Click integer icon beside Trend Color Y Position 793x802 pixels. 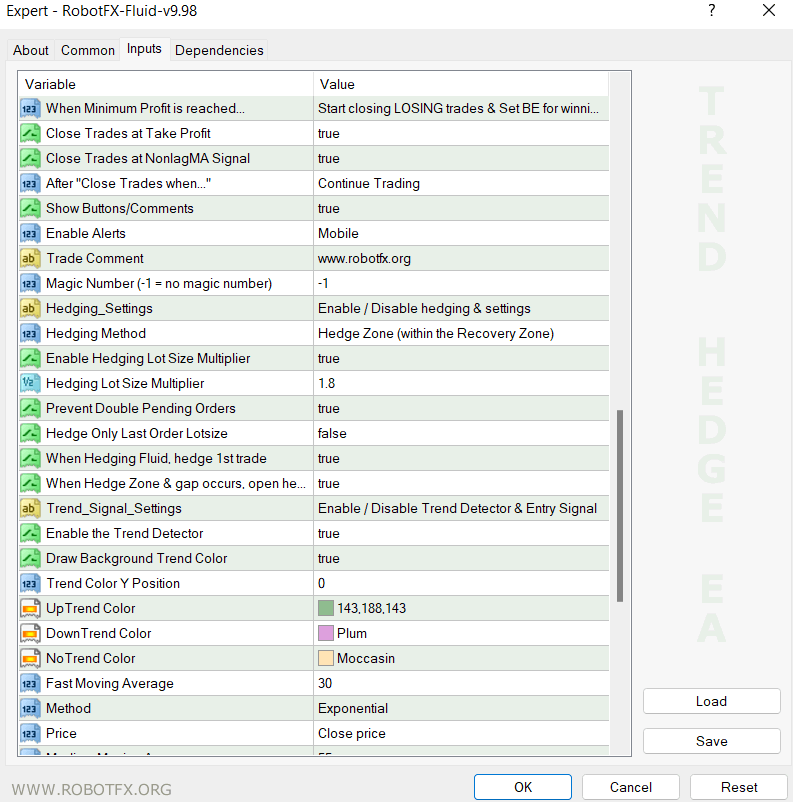coord(30,584)
